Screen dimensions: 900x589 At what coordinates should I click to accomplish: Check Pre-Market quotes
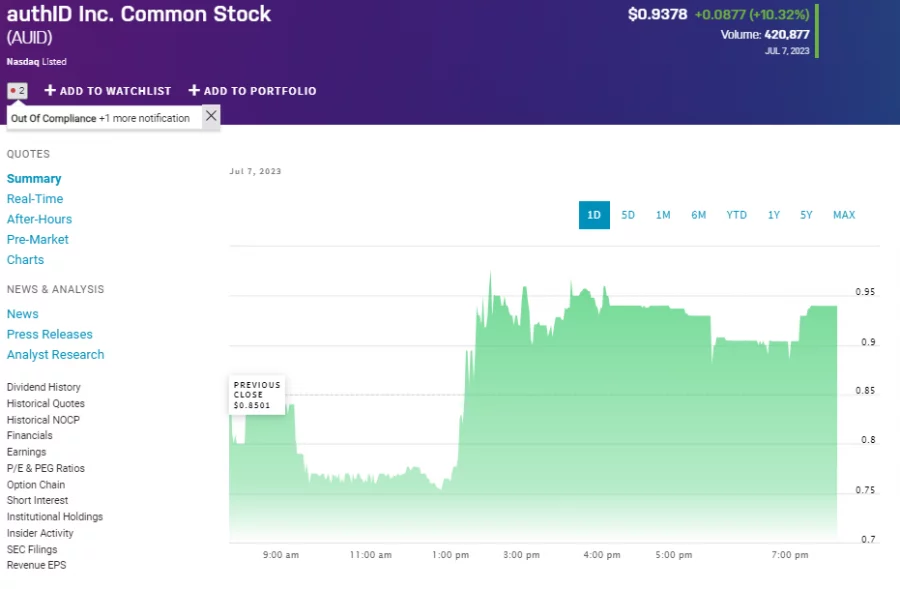coord(37,239)
